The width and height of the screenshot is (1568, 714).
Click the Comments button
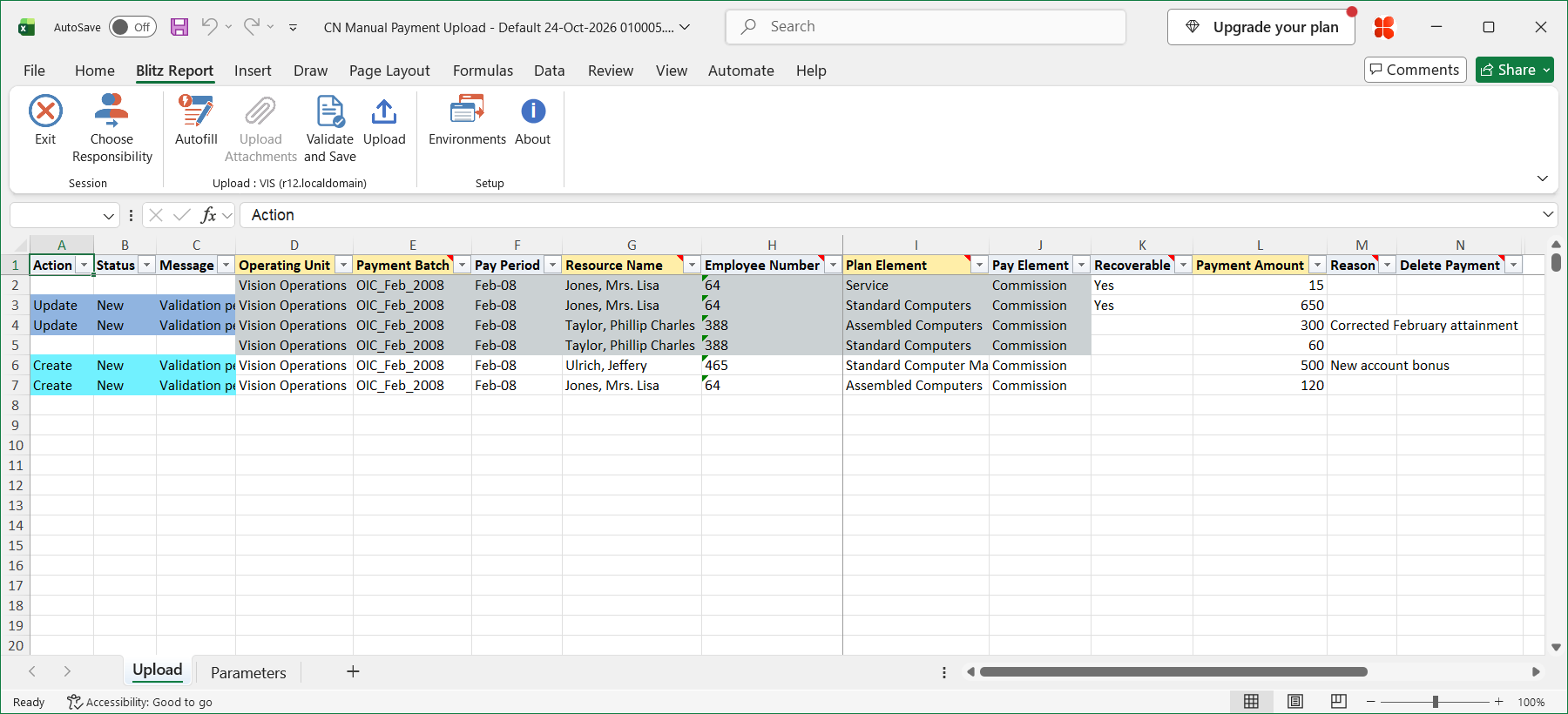1415,70
